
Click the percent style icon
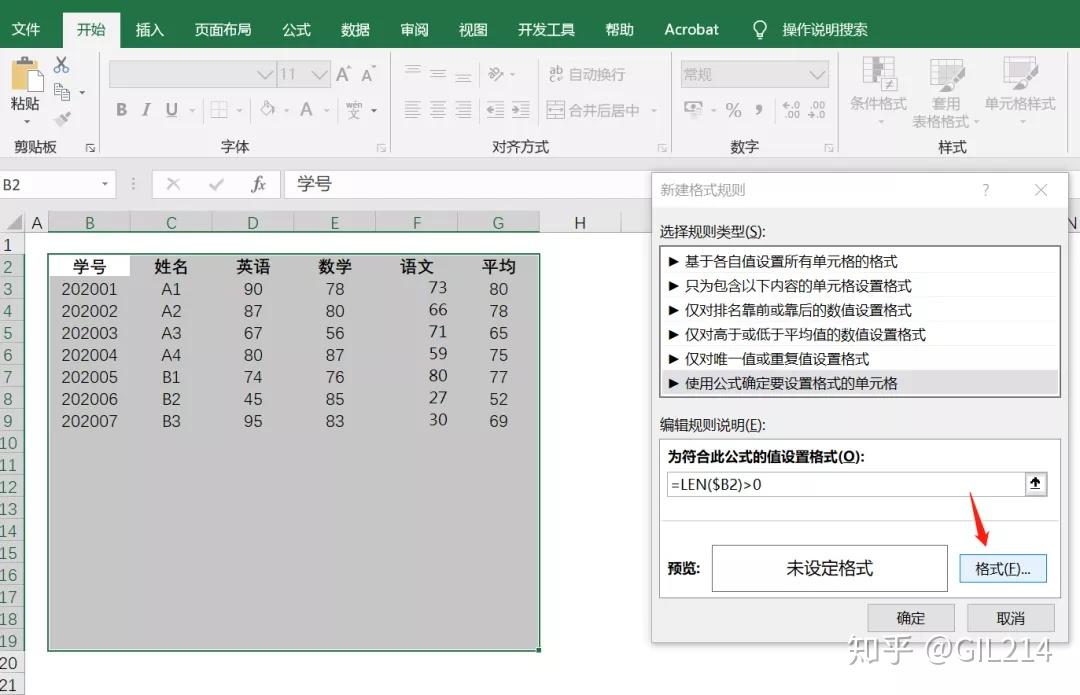tap(734, 110)
